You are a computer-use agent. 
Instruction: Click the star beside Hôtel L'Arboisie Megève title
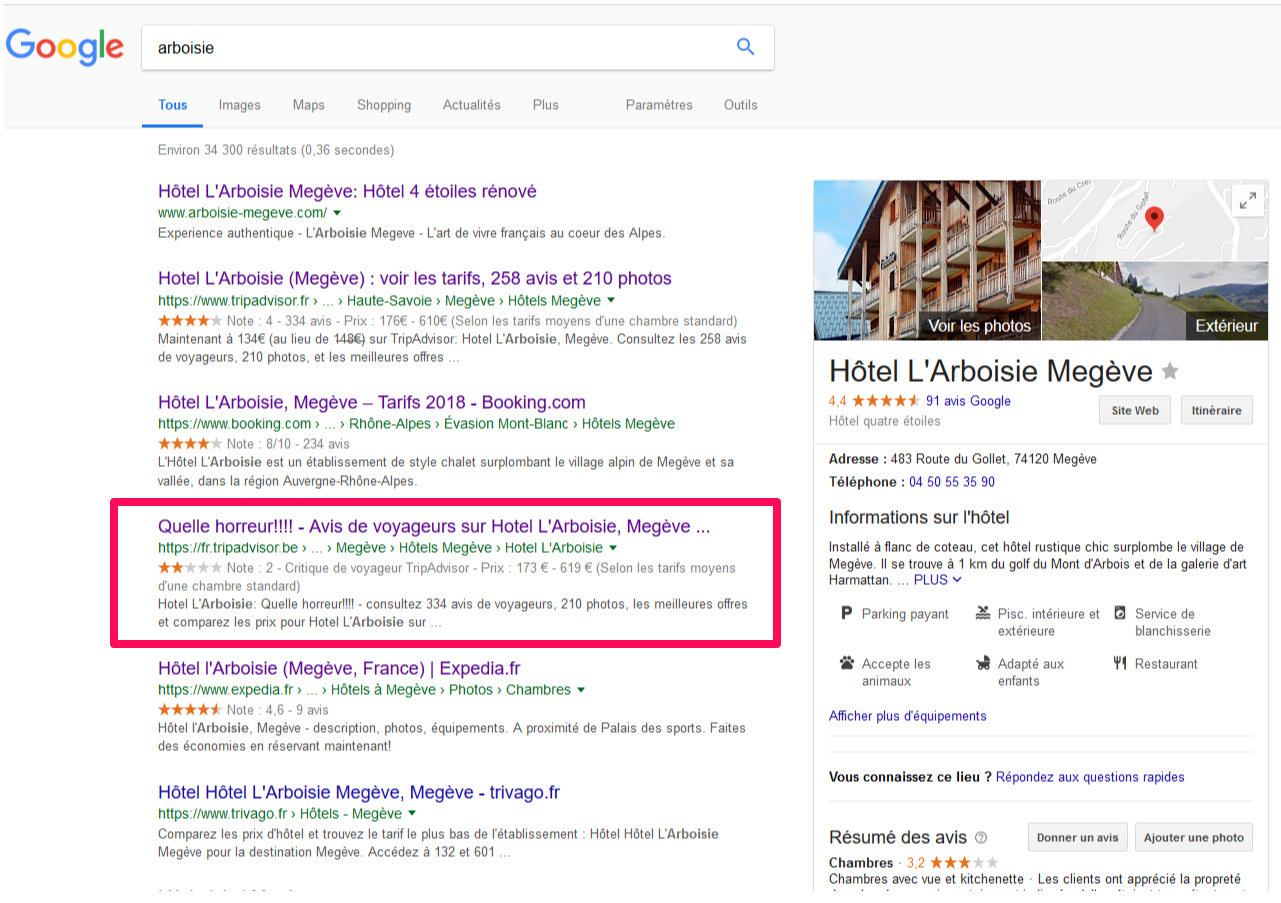1170,372
